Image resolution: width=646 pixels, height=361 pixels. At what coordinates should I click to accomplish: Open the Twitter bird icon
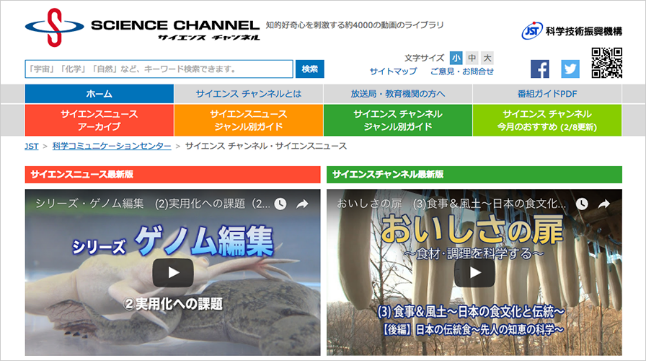[570, 69]
